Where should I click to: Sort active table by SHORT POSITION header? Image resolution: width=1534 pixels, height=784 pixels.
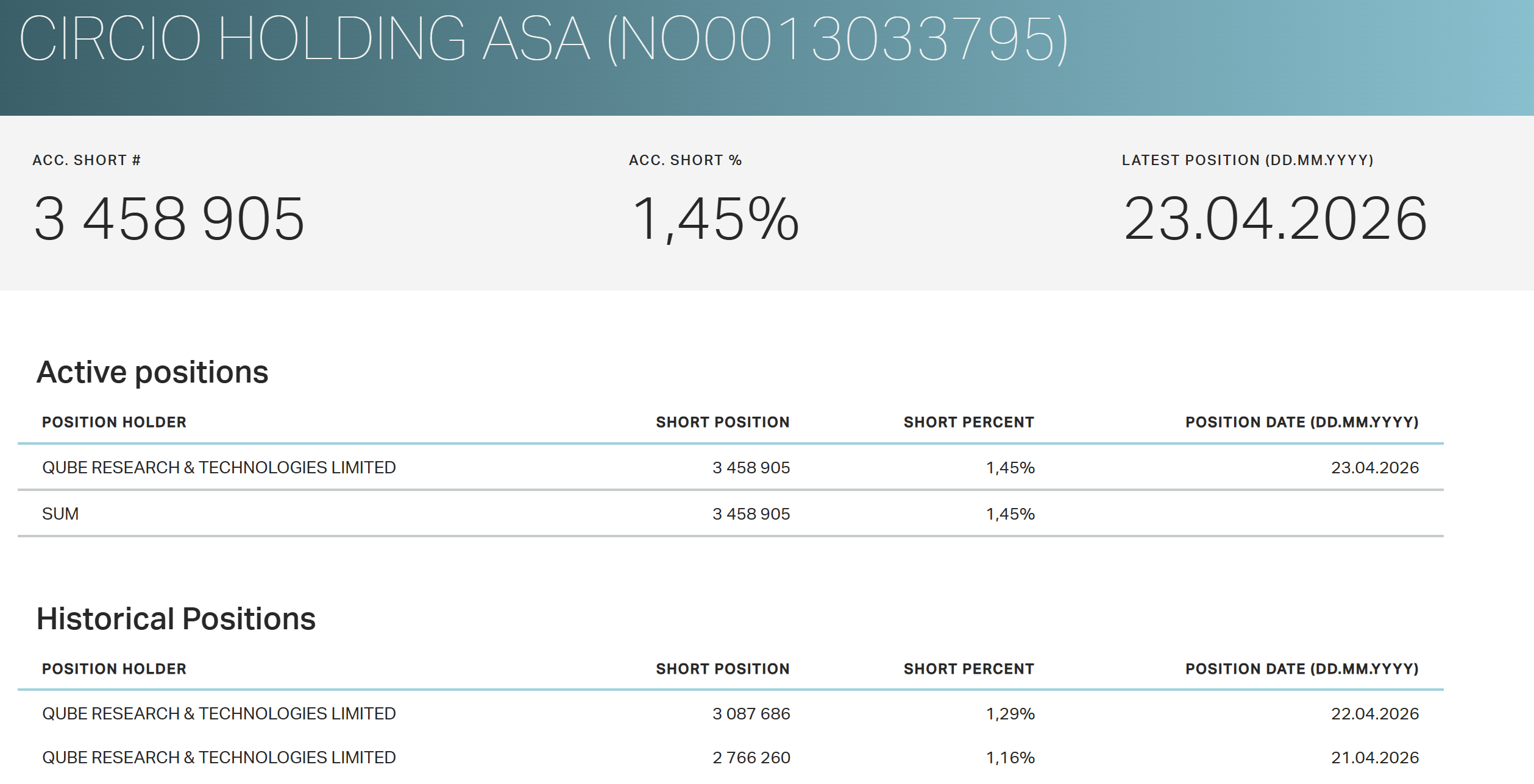click(722, 422)
